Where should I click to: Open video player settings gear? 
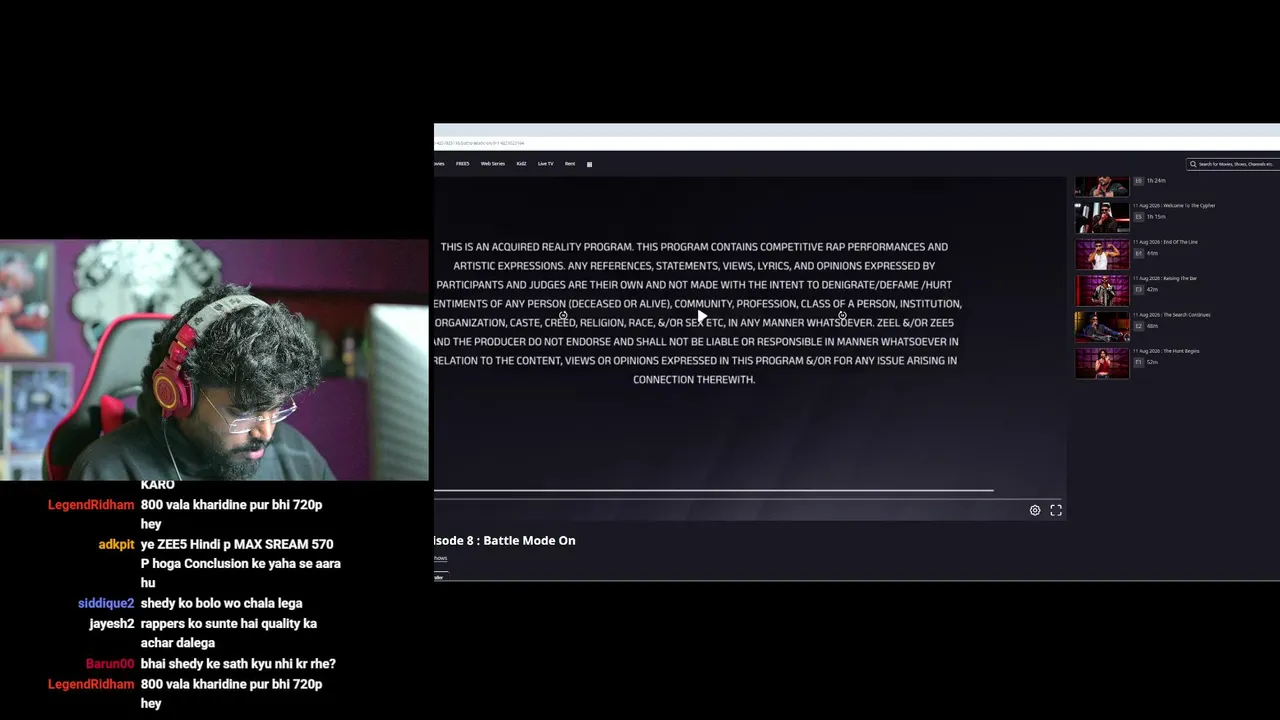1035,510
